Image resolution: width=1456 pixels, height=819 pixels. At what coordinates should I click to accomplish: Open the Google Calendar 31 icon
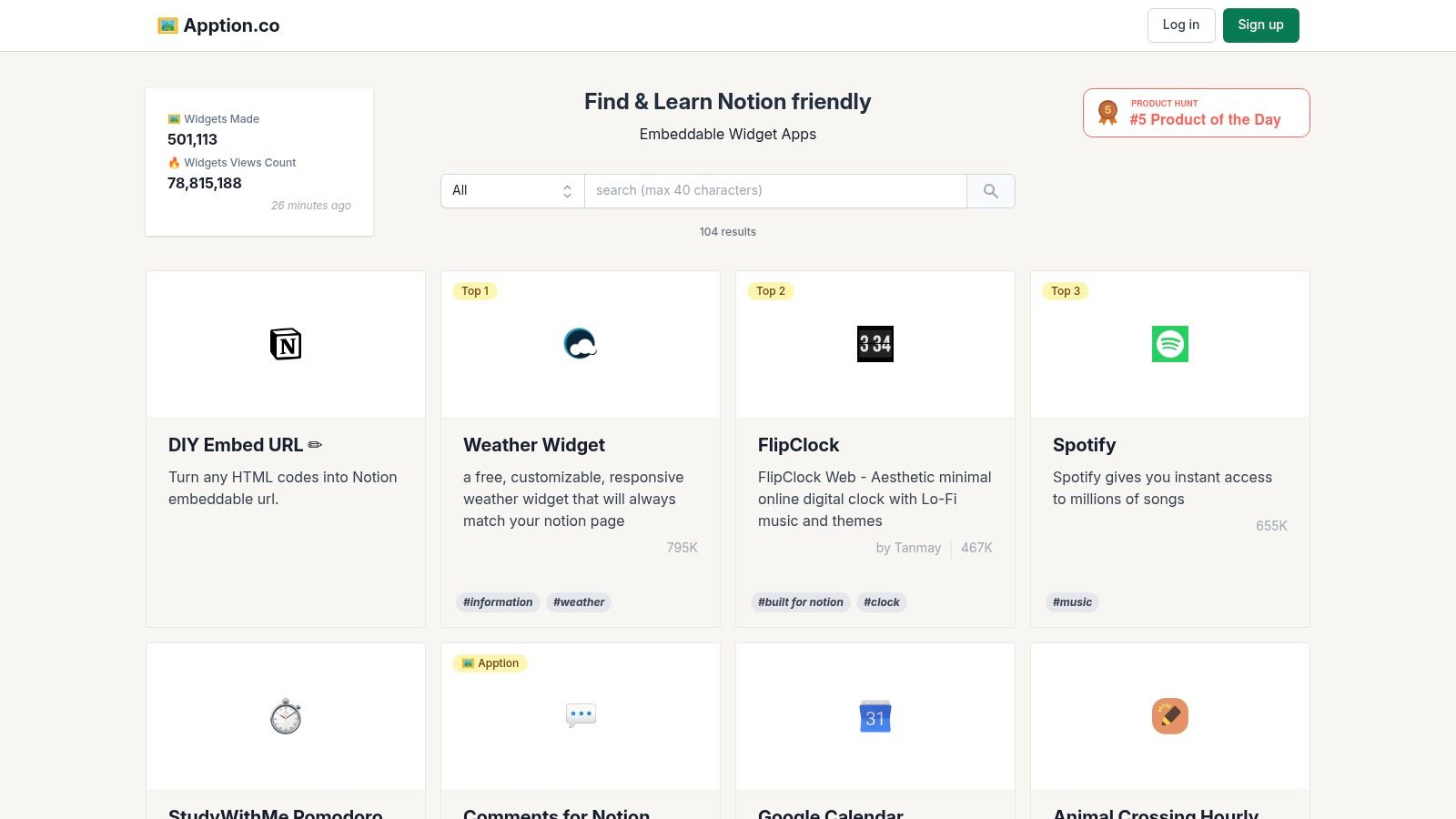pos(875,716)
